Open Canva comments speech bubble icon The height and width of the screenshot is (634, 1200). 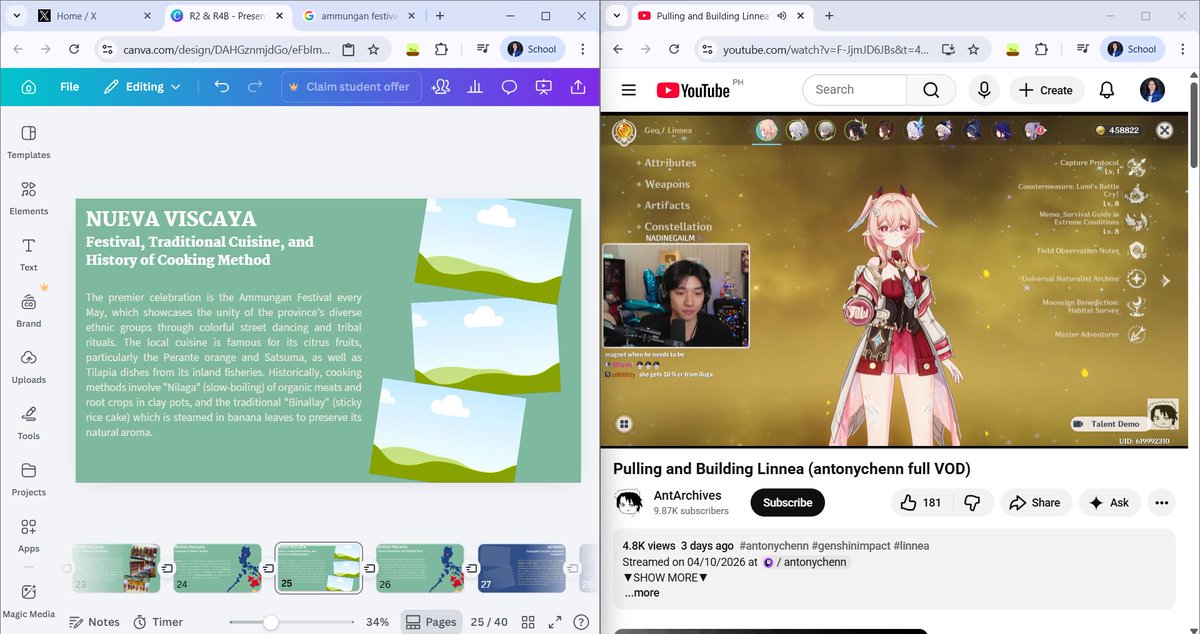[509, 87]
